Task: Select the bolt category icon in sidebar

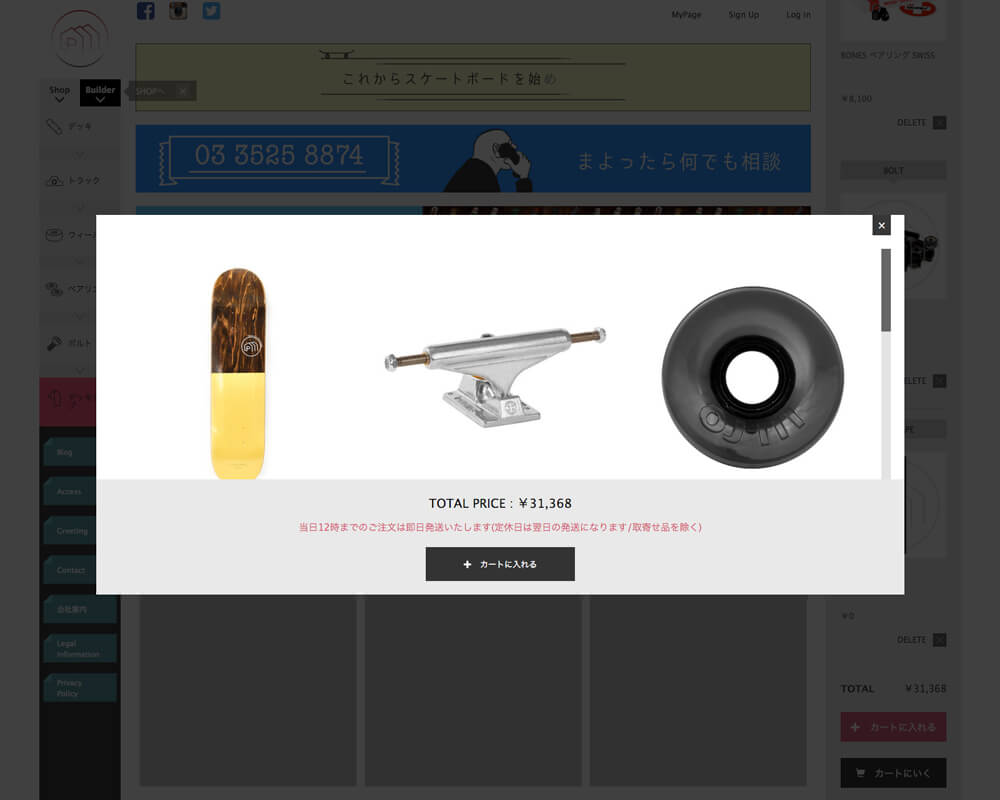Action: [x=54, y=343]
